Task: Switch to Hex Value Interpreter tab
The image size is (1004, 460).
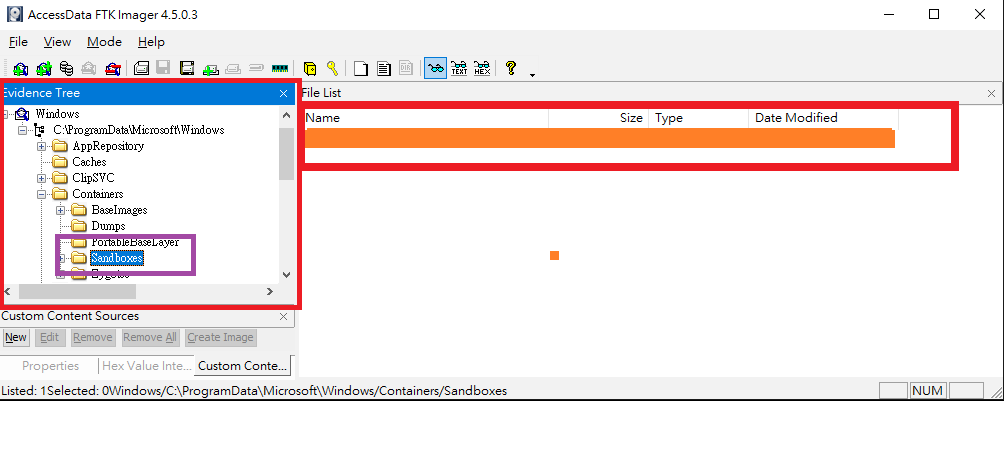Action: [147, 366]
